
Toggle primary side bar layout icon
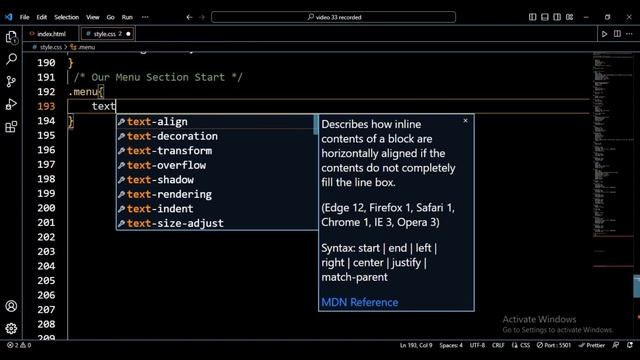(533, 17)
